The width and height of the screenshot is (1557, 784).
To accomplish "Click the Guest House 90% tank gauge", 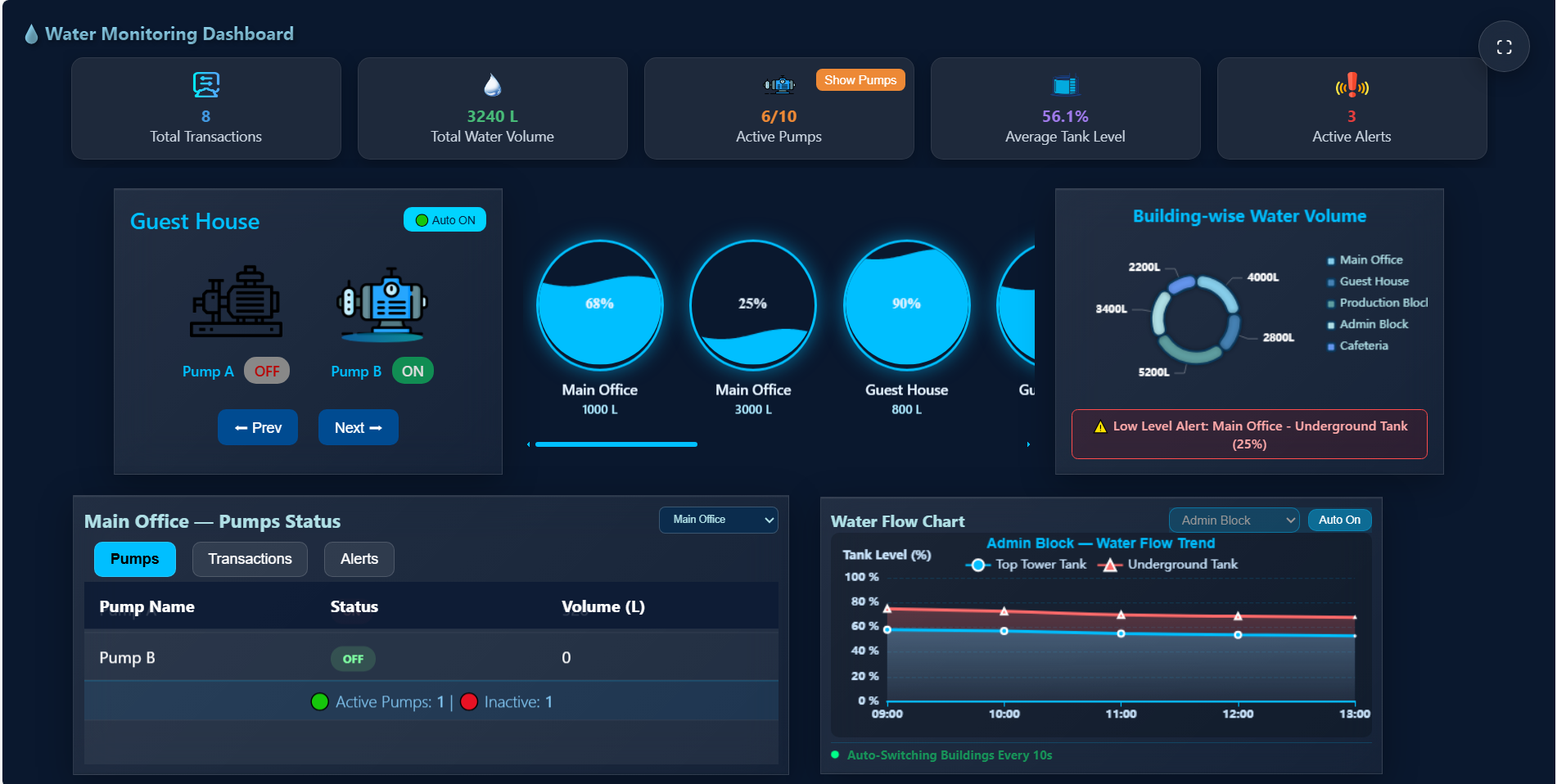I will click(x=906, y=304).
